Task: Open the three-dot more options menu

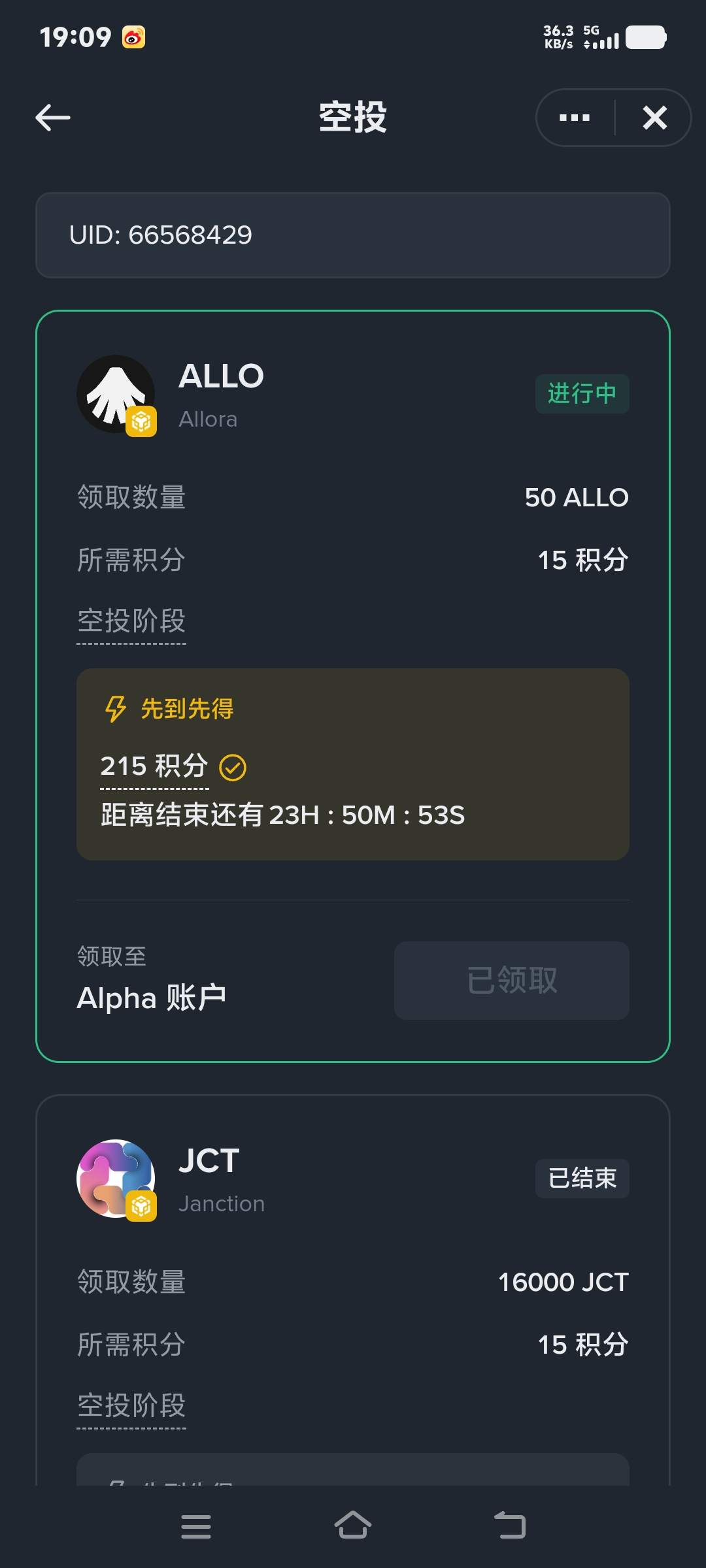Action: click(x=575, y=118)
